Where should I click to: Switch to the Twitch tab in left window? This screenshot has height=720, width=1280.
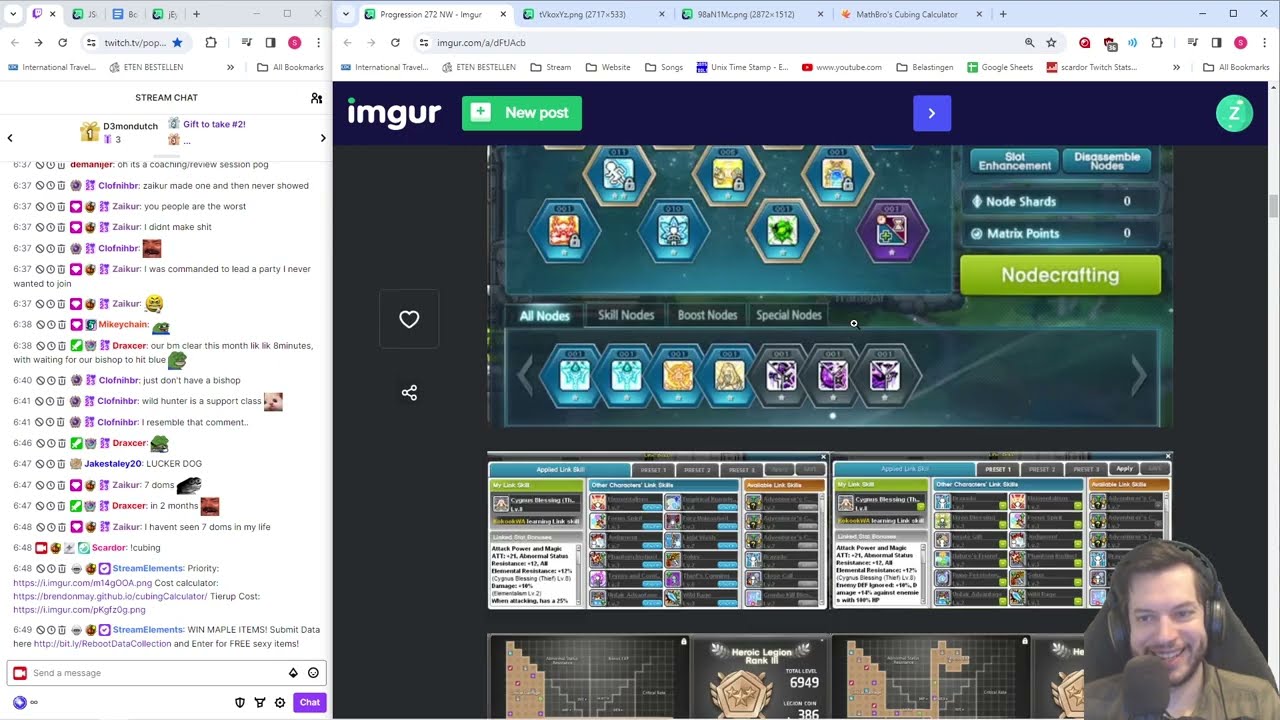click(x=45, y=14)
